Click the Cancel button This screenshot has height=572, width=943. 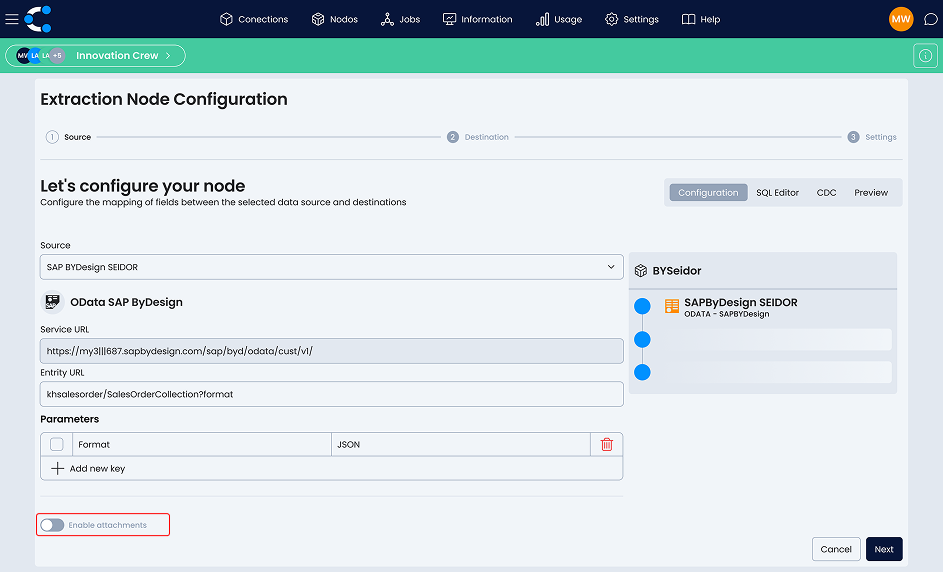click(836, 549)
